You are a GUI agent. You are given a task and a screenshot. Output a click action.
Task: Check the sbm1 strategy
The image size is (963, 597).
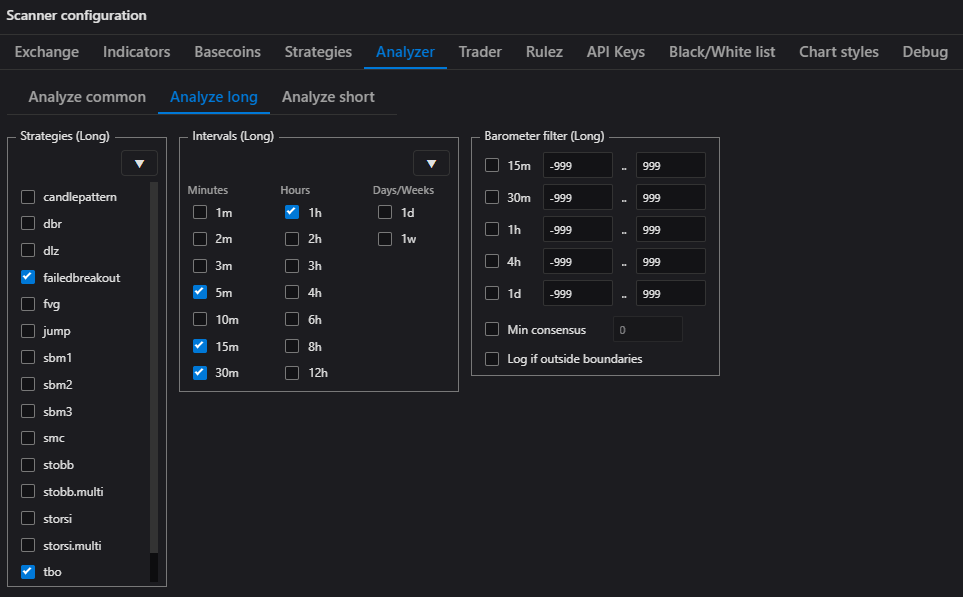point(28,357)
